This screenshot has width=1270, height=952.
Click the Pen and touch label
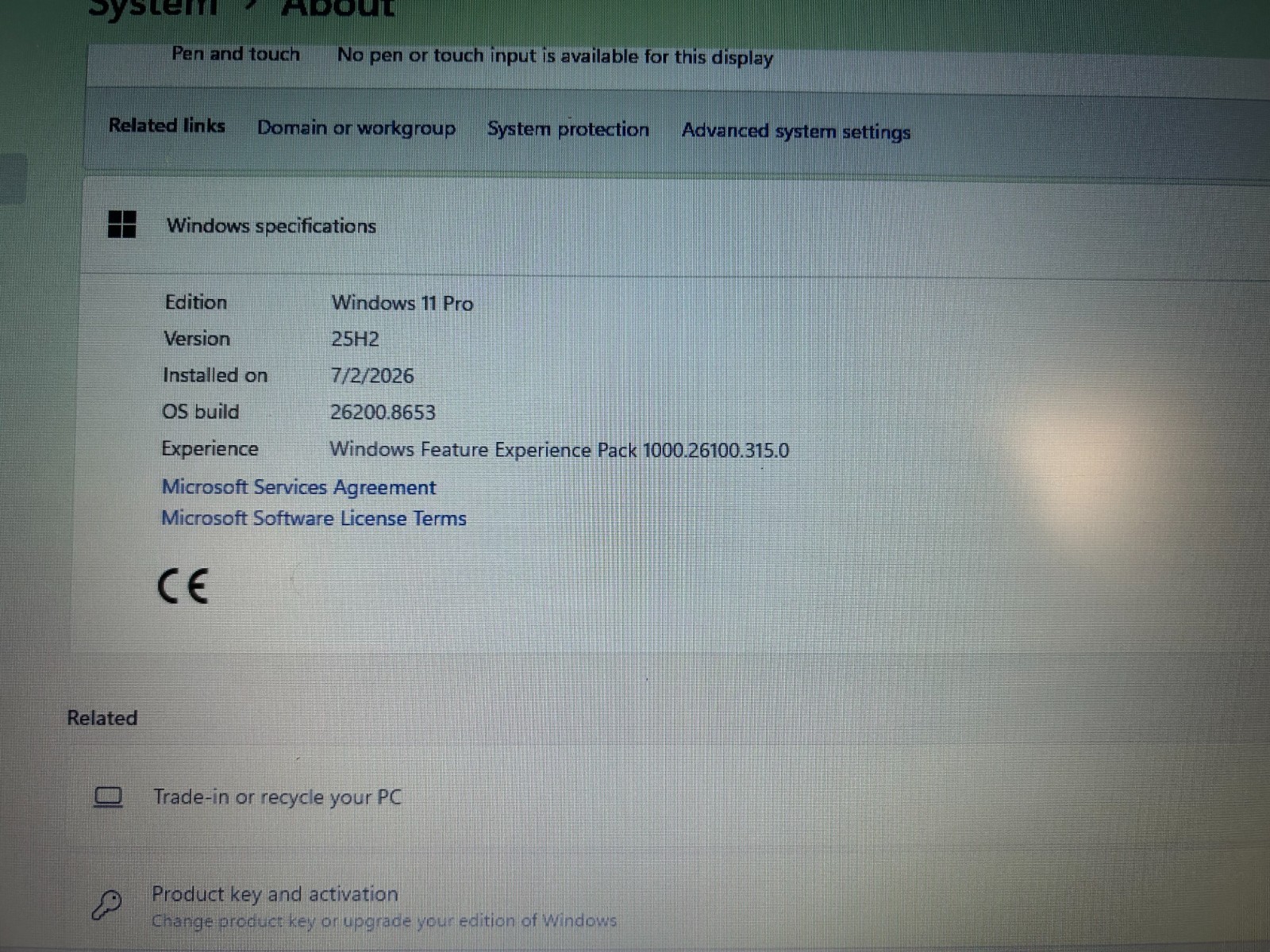coord(236,54)
